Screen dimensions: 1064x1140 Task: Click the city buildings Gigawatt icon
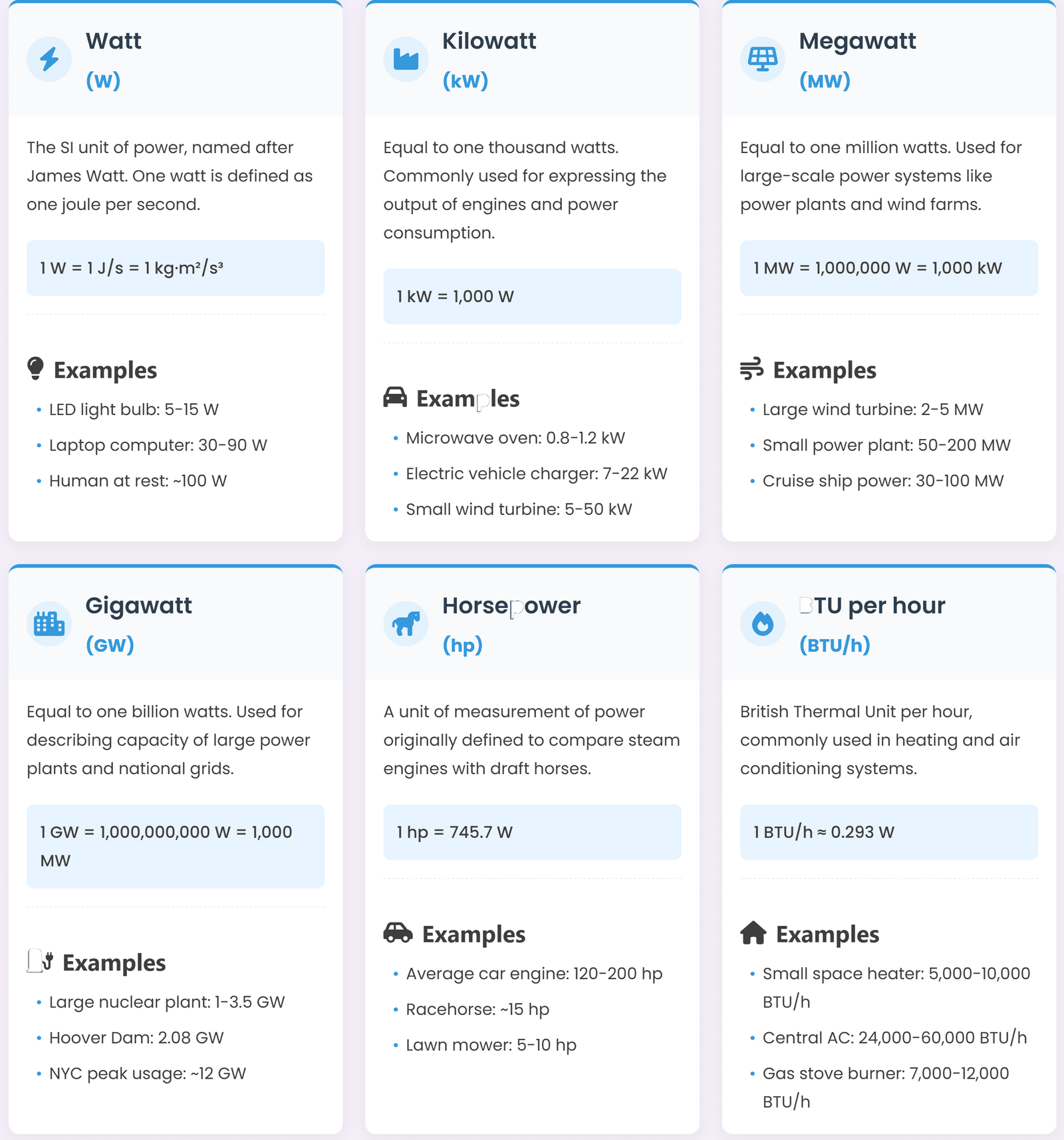point(49,623)
